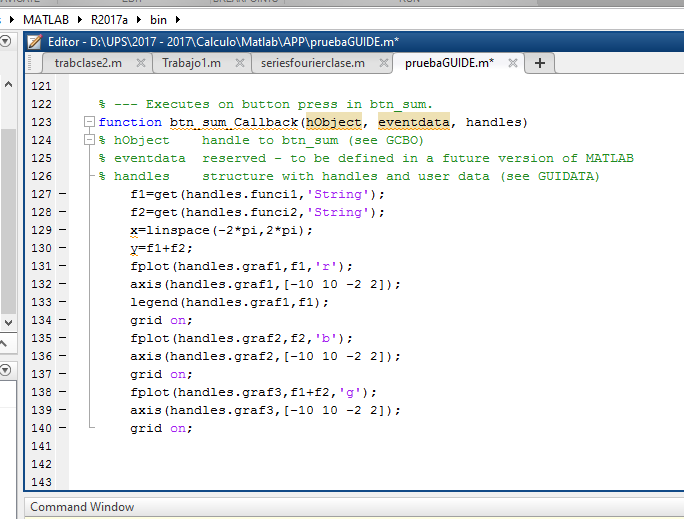Open the seriesfourierclase.m tab
Screen dimensions: 684x519
tap(312, 63)
